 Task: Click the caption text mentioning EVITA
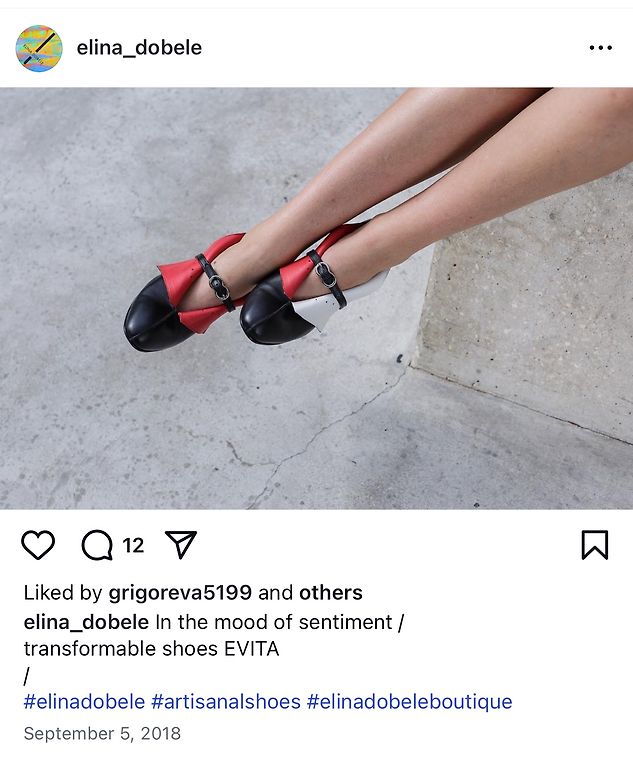tap(151, 648)
